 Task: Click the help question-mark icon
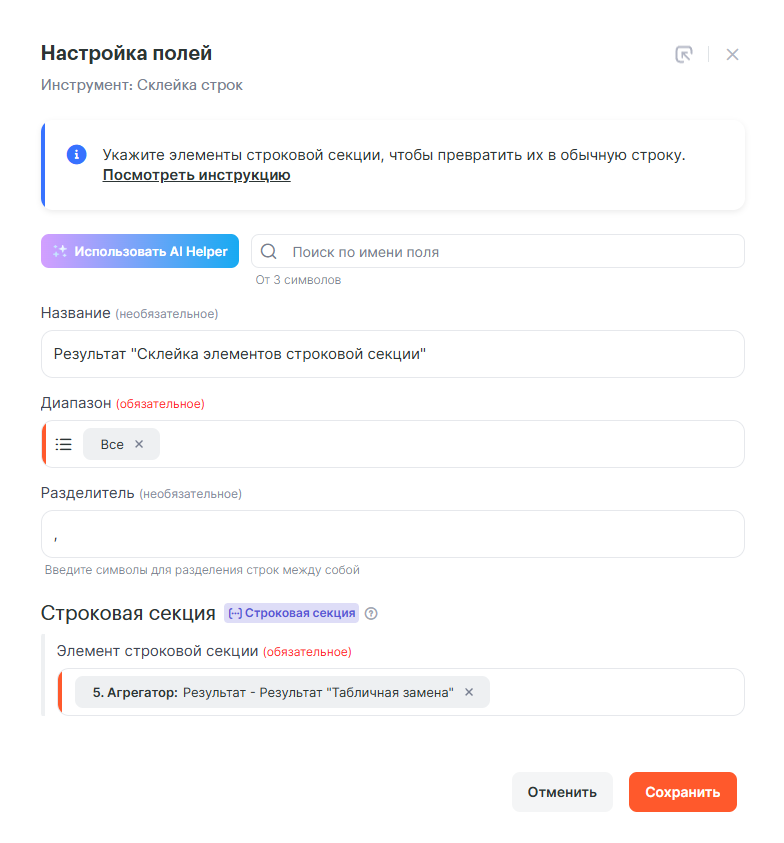click(x=371, y=614)
